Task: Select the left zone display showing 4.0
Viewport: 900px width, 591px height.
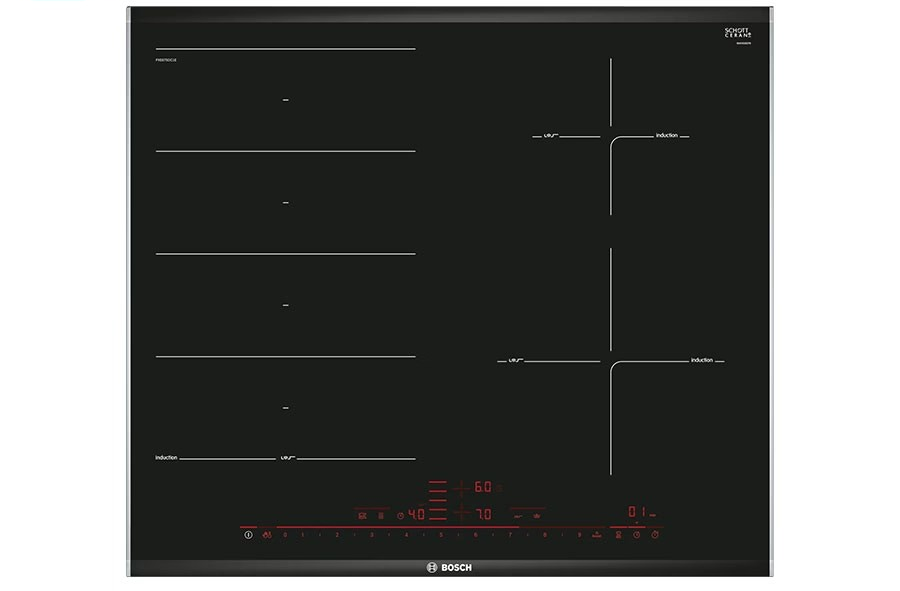Action: pos(415,516)
